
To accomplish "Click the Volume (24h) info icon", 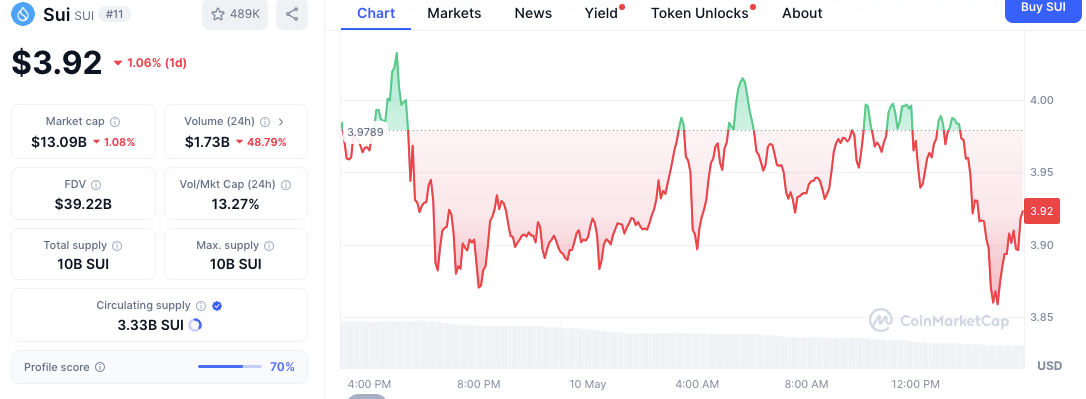I will click(x=265, y=122).
